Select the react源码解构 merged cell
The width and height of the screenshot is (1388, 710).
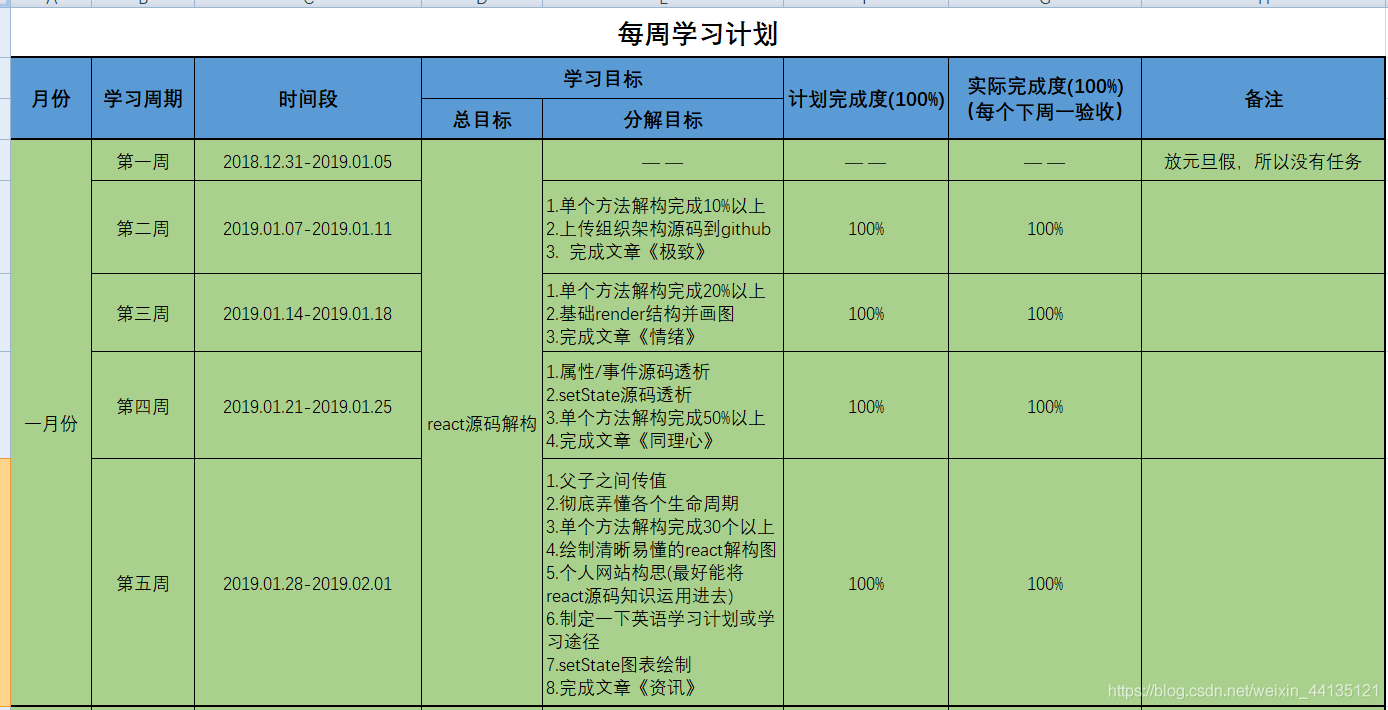click(x=482, y=423)
